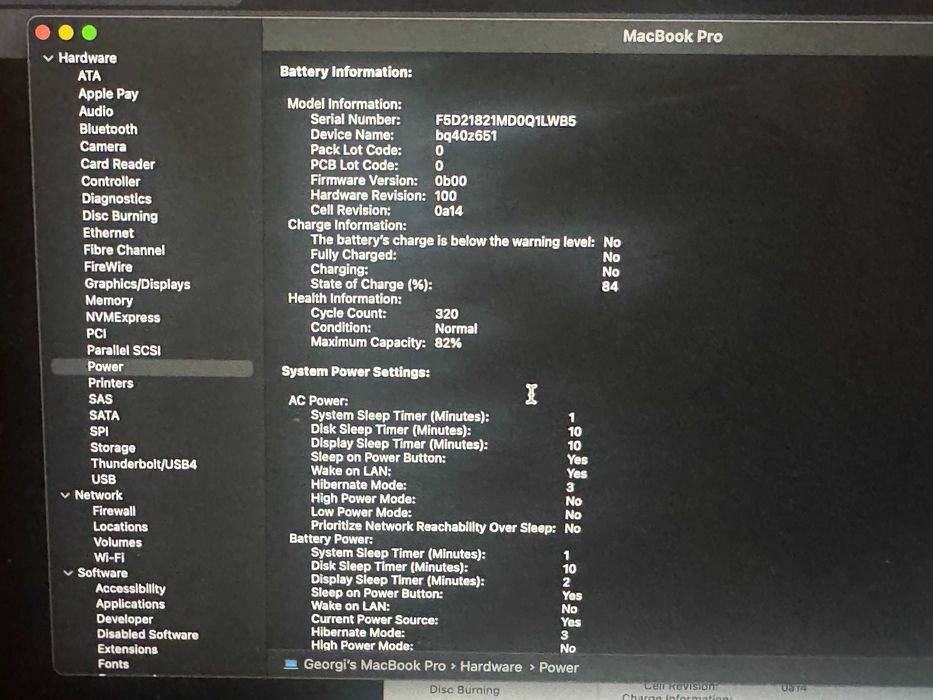The width and height of the screenshot is (933, 700).
Task: Select Controller in the sidebar
Action: (111, 182)
